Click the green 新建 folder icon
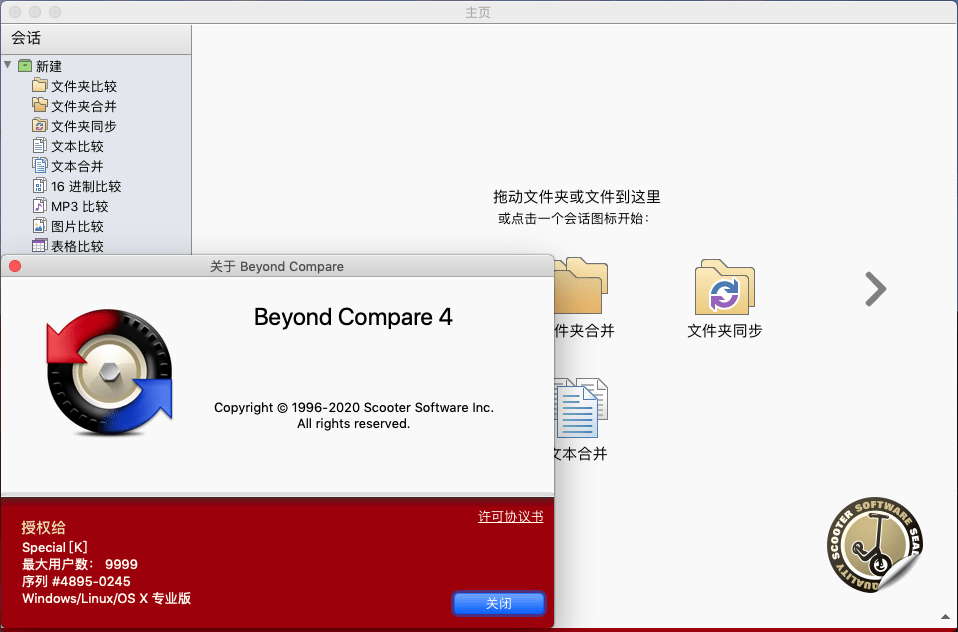Viewport: 958px width, 632px height. [25, 65]
